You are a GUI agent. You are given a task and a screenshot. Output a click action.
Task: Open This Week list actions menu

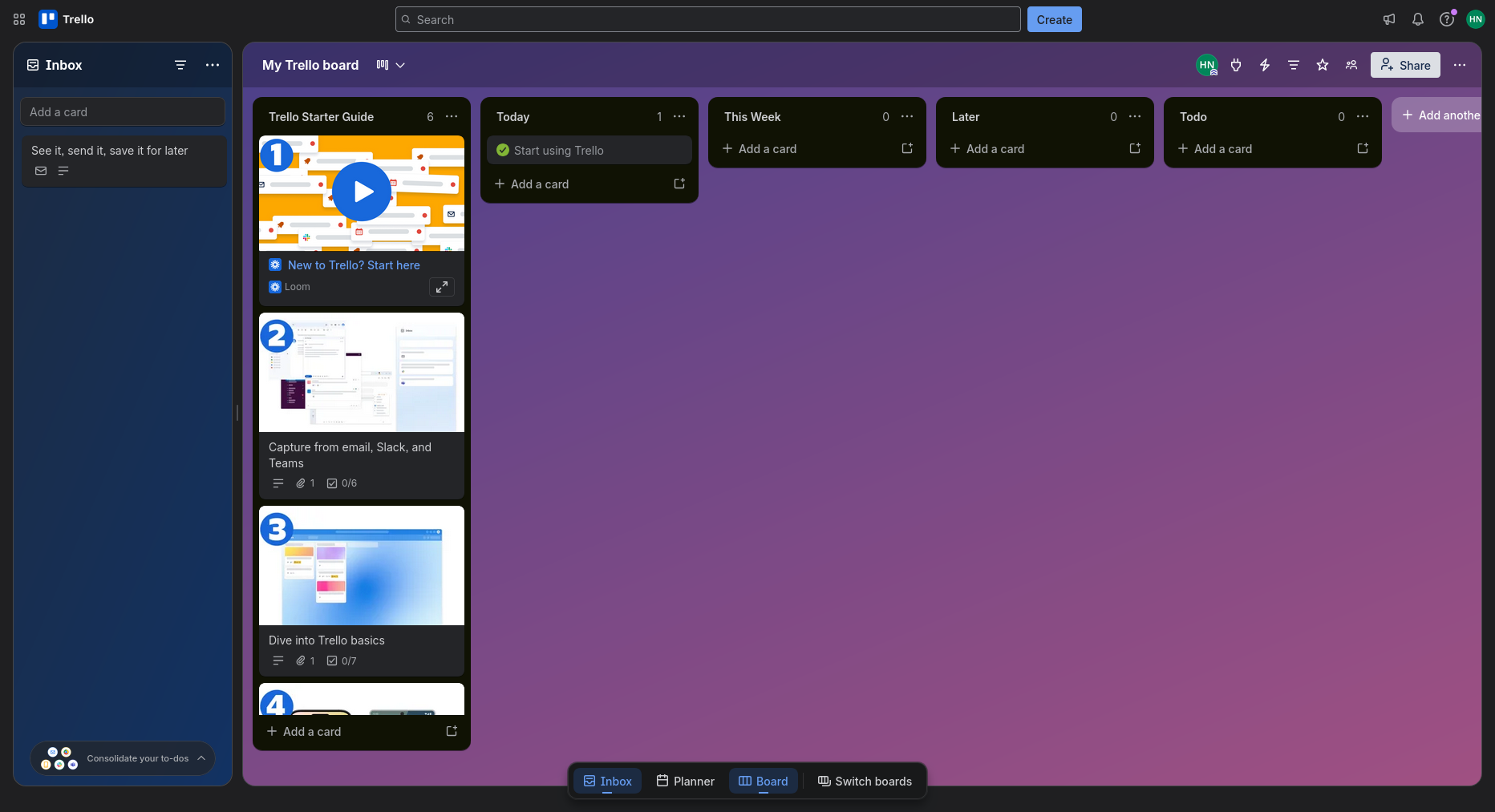[907, 116]
